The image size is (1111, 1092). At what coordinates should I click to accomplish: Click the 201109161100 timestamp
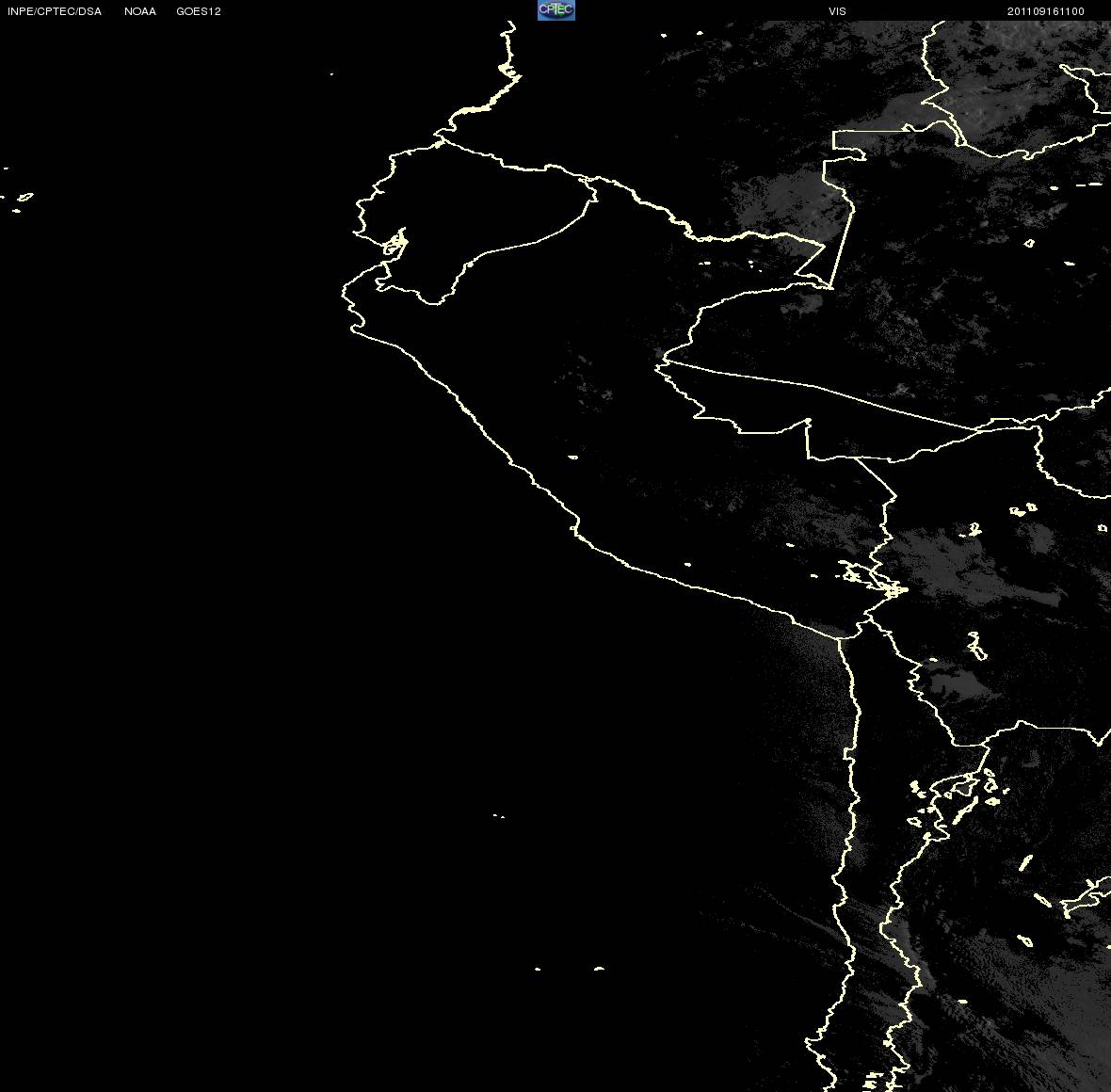tap(1046, 11)
